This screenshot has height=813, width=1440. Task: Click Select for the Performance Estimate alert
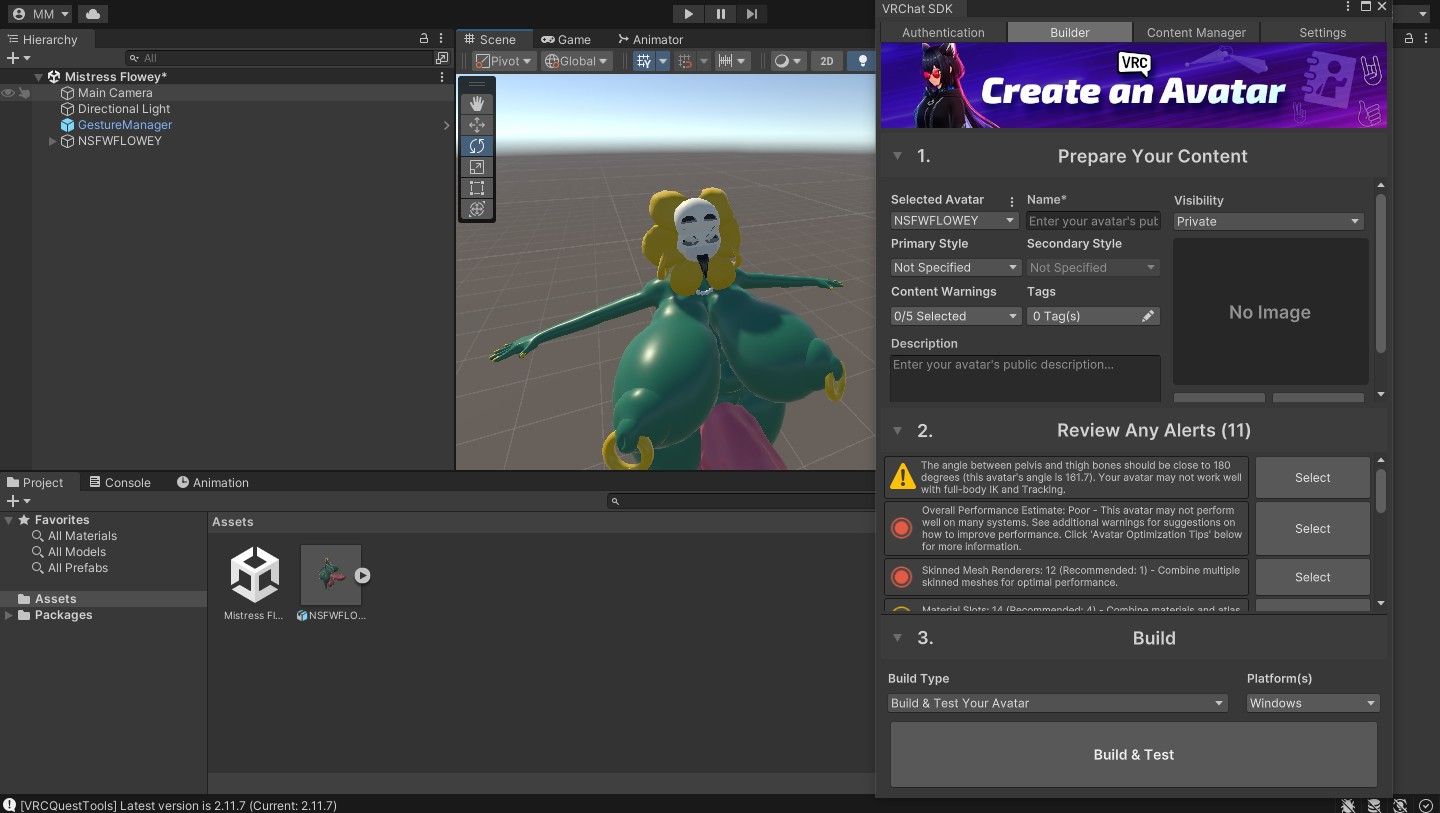tap(1312, 529)
